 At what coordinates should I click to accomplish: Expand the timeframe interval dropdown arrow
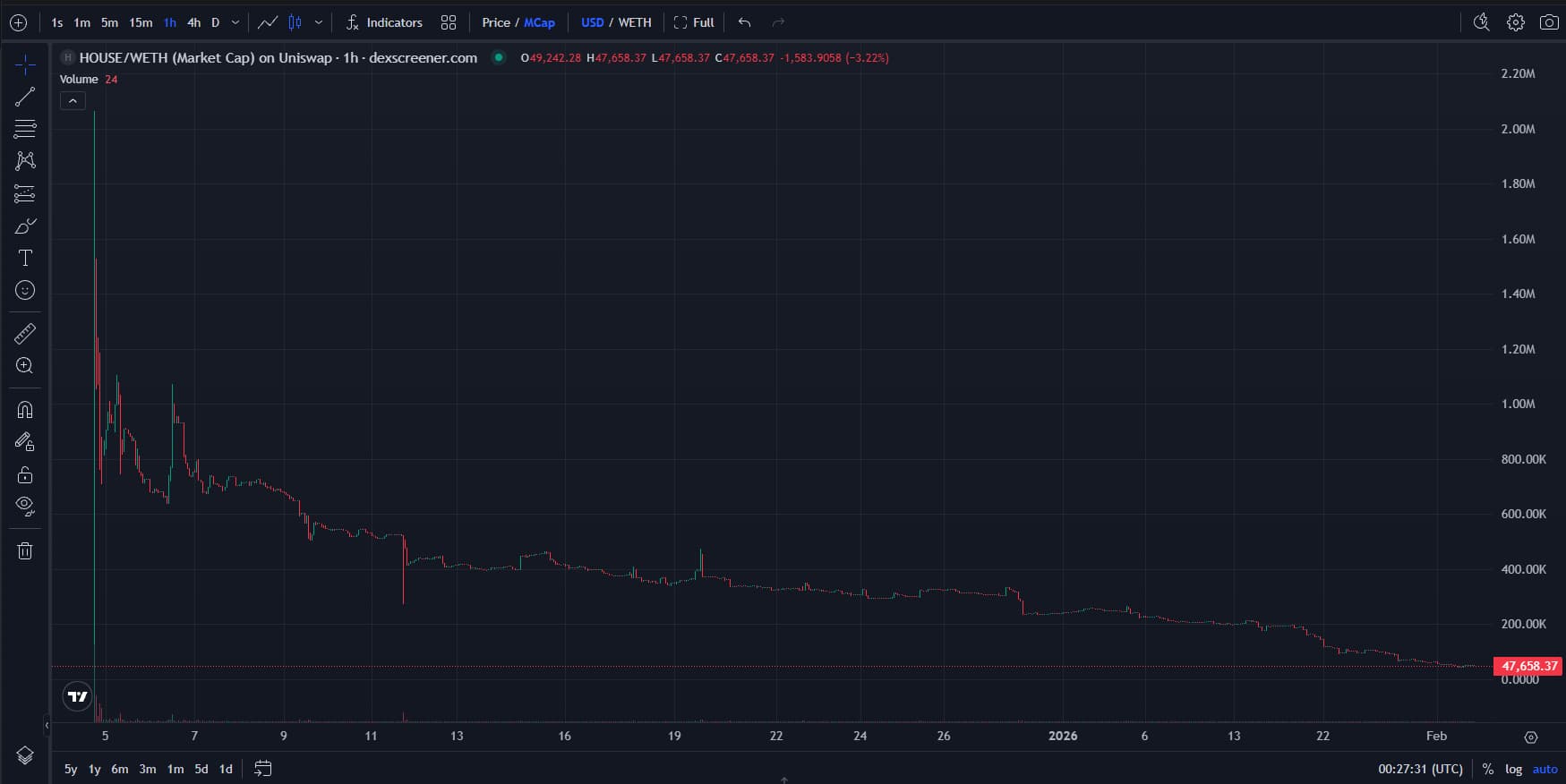pyautogui.click(x=235, y=22)
